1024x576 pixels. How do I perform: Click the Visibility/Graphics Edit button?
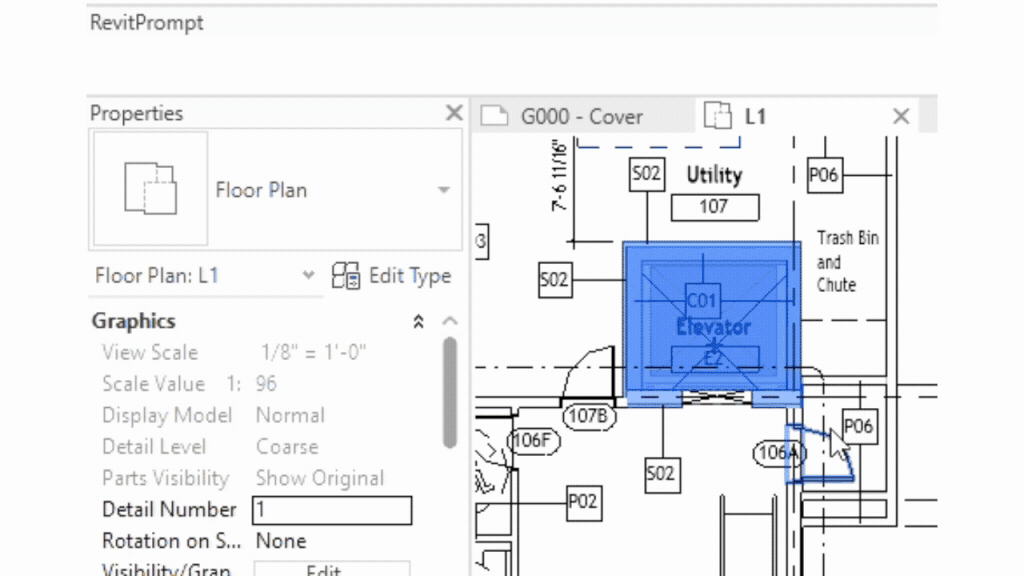pyautogui.click(x=331, y=571)
